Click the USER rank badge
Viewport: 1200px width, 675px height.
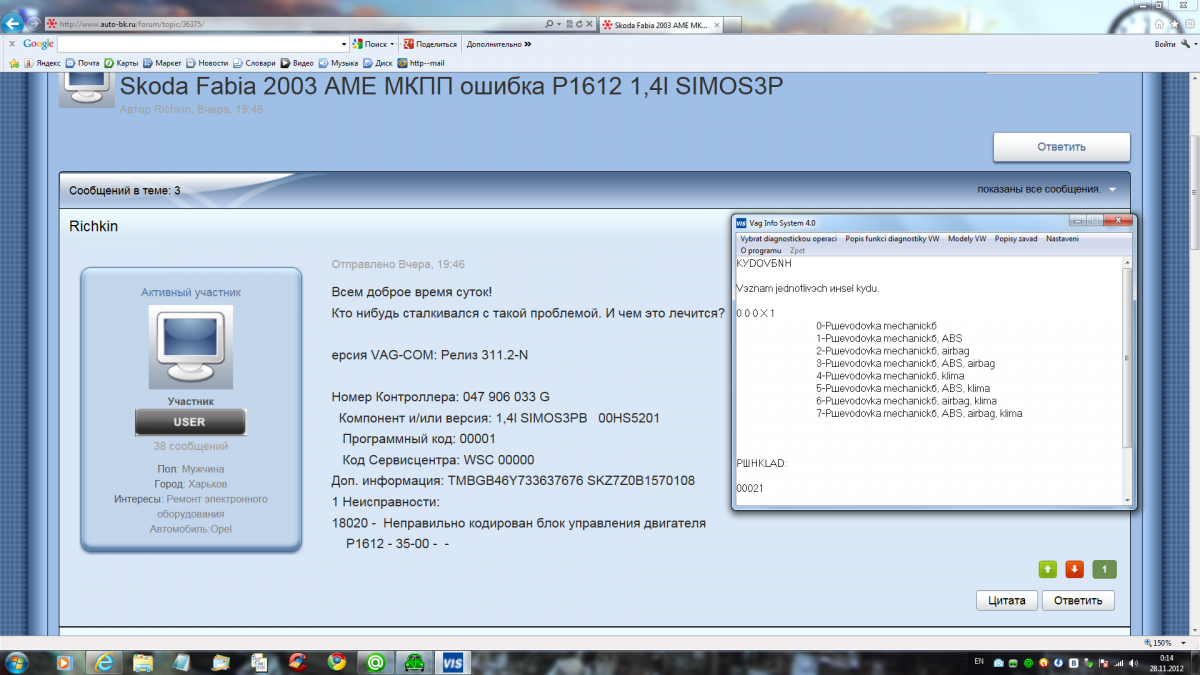pos(190,422)
